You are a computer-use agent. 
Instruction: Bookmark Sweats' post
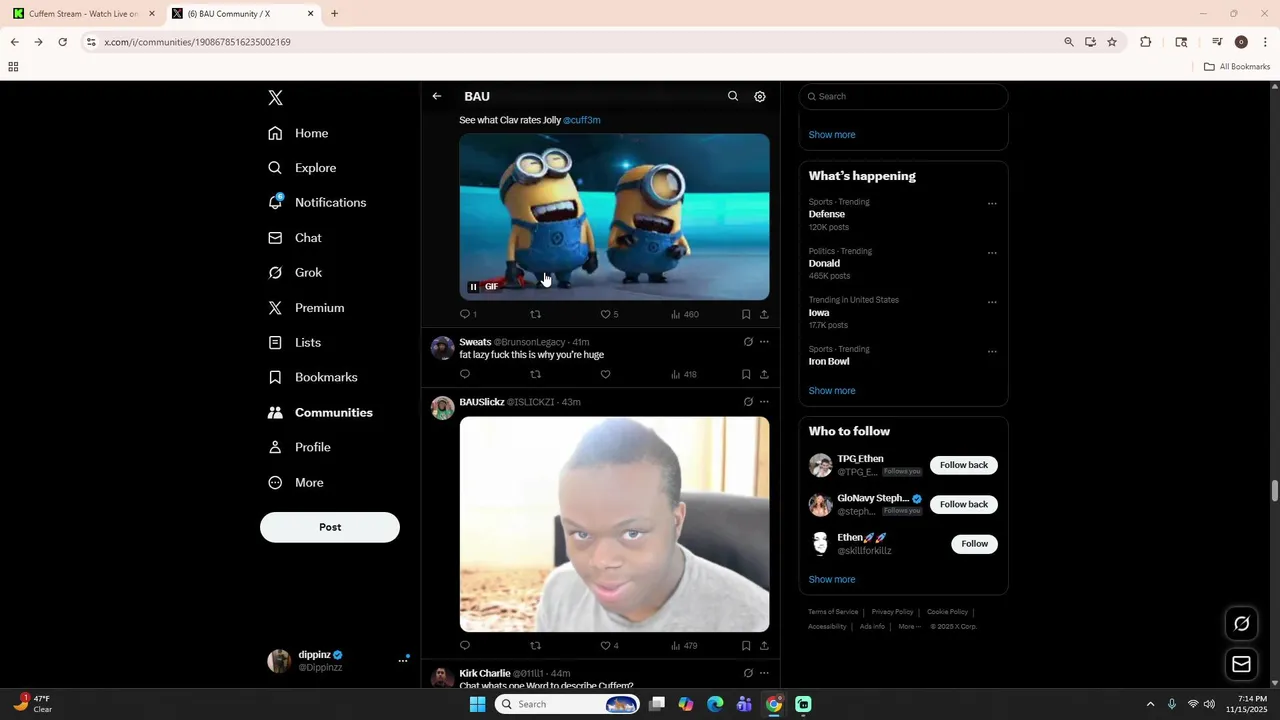pyautogui.click(x=746, y=374)
